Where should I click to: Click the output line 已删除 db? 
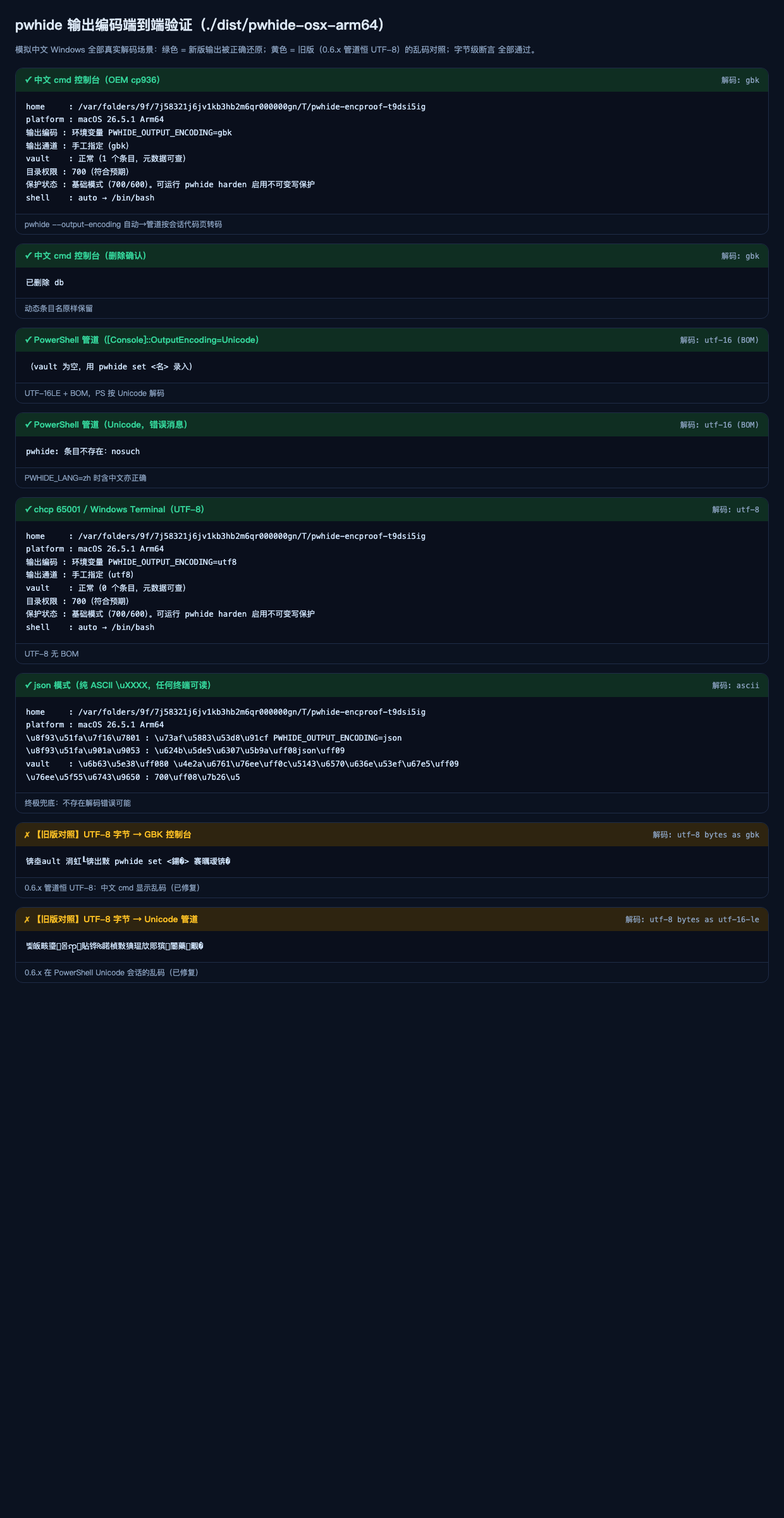pyautogui.click(x=45, y=282)
